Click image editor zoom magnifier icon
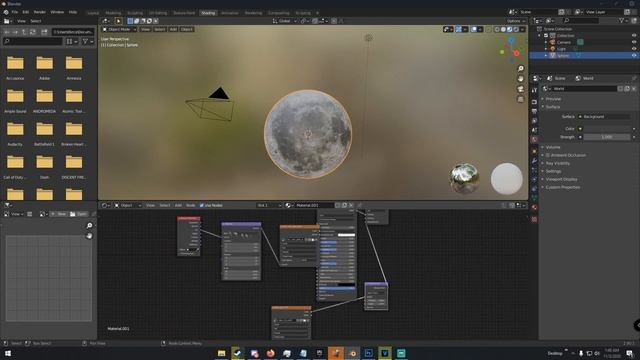The image size is (640, 360). pyautogui.click(x=89, y=226)
